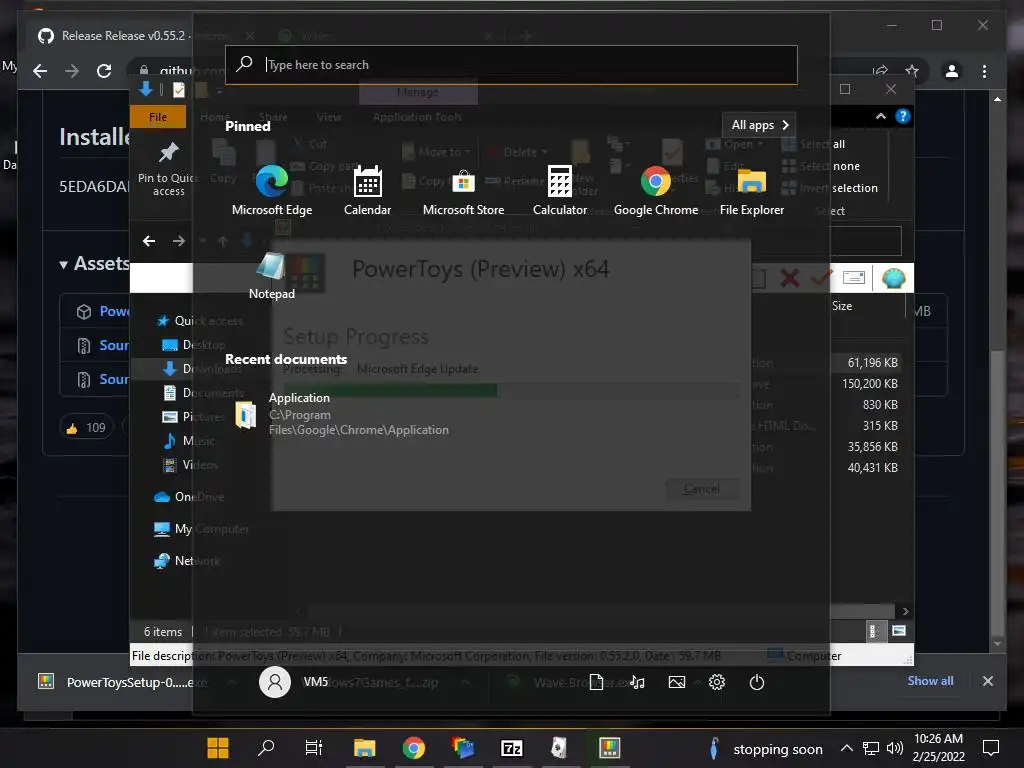The image size is (1024, 768).
Task: Click the '6 items' status text
Action: point(163,632)
